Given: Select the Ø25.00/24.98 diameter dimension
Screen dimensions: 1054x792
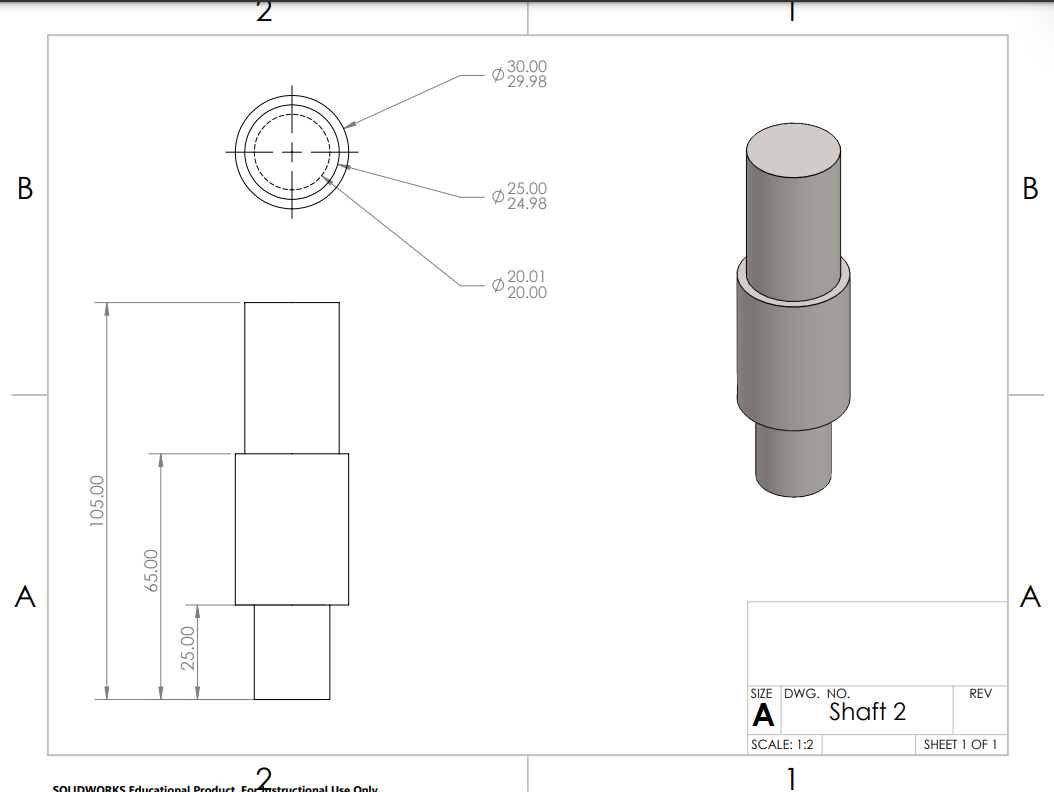Looking at the screenshot, I should coord(522,194).
